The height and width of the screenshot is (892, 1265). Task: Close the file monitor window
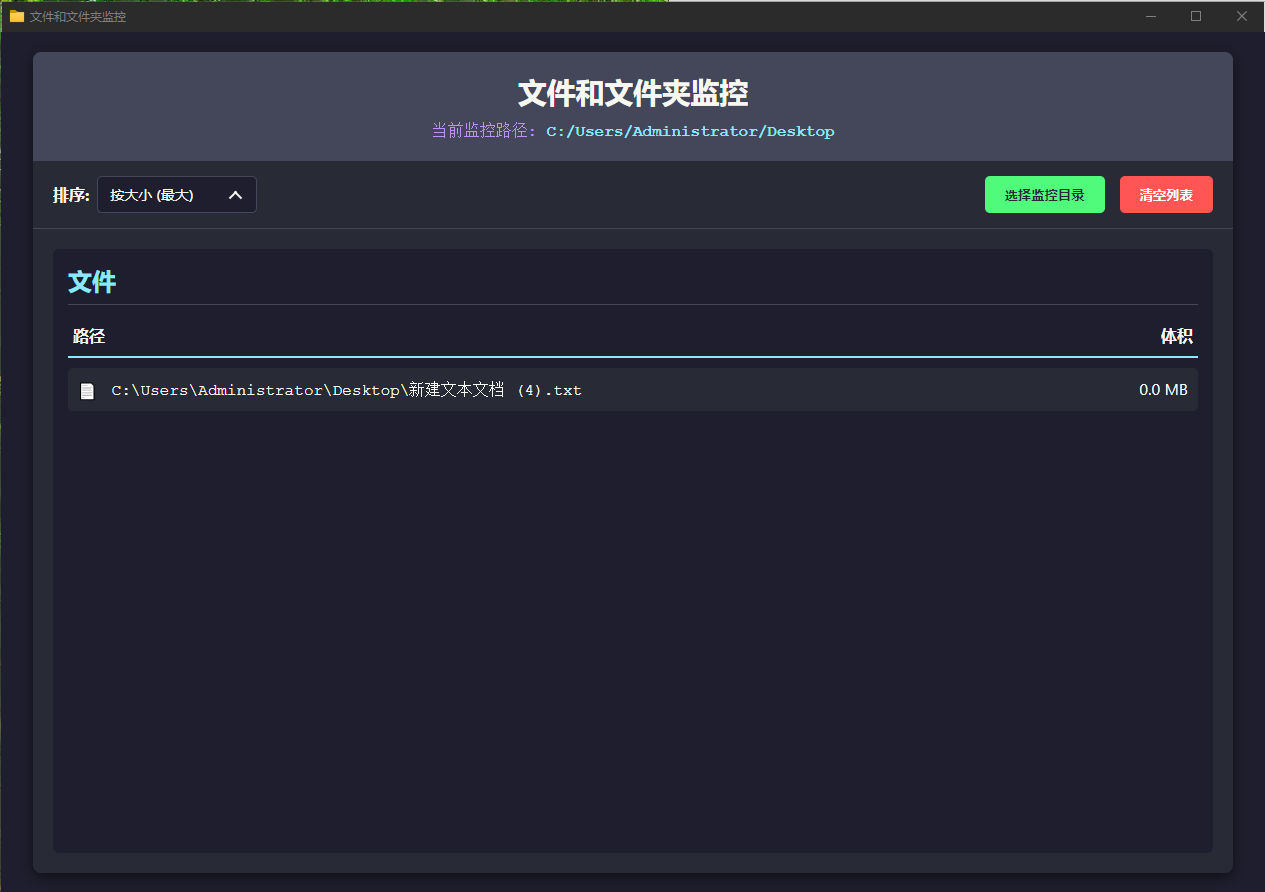(1241, 16)
